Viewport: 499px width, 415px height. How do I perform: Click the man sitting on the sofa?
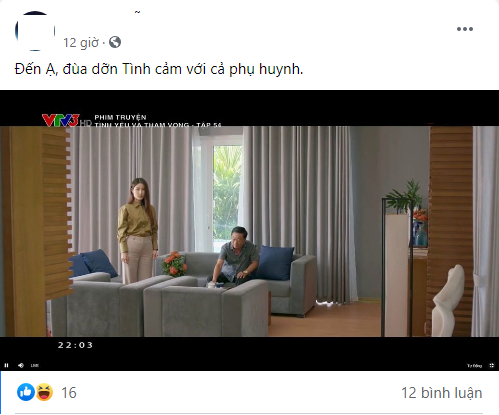(234, 256)
